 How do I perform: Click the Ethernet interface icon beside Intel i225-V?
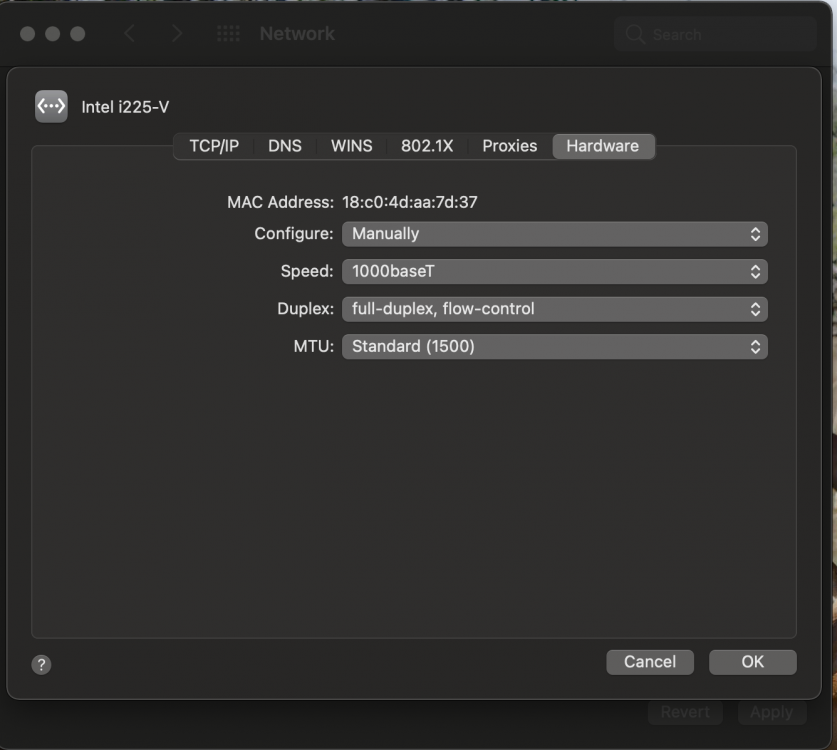[x=51, y=106]
